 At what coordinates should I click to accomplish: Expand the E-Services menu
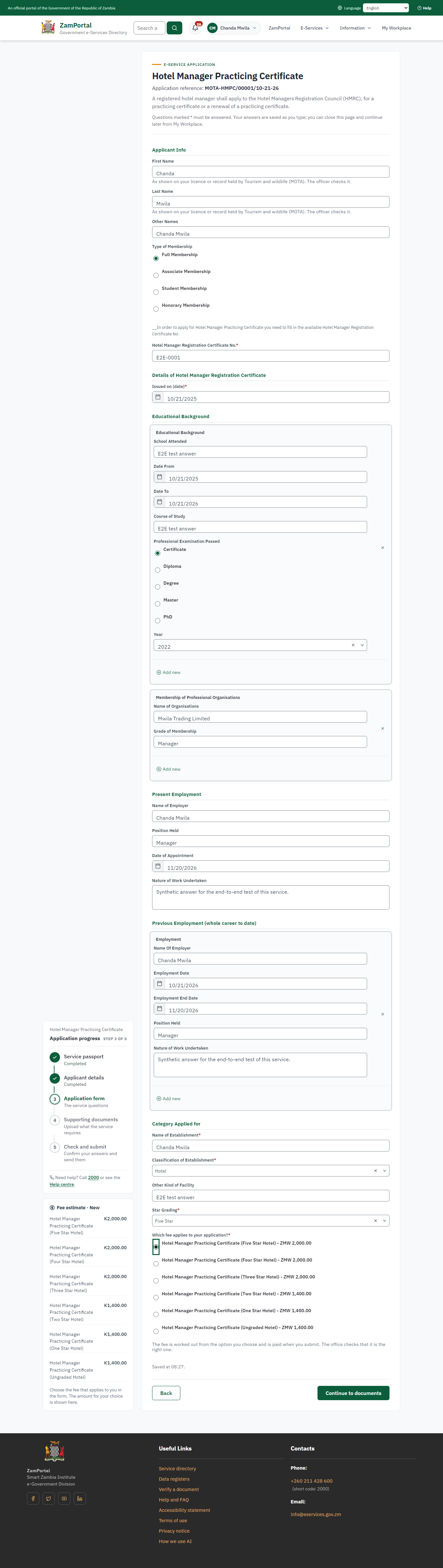tap(315, 28)
